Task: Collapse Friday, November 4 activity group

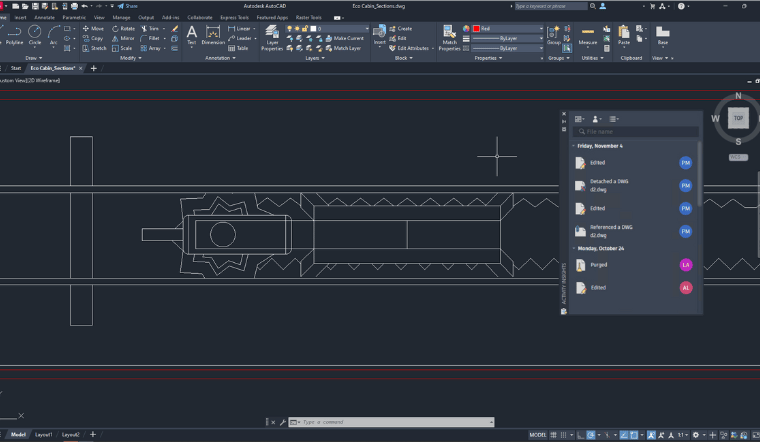Action: point(574,146)
